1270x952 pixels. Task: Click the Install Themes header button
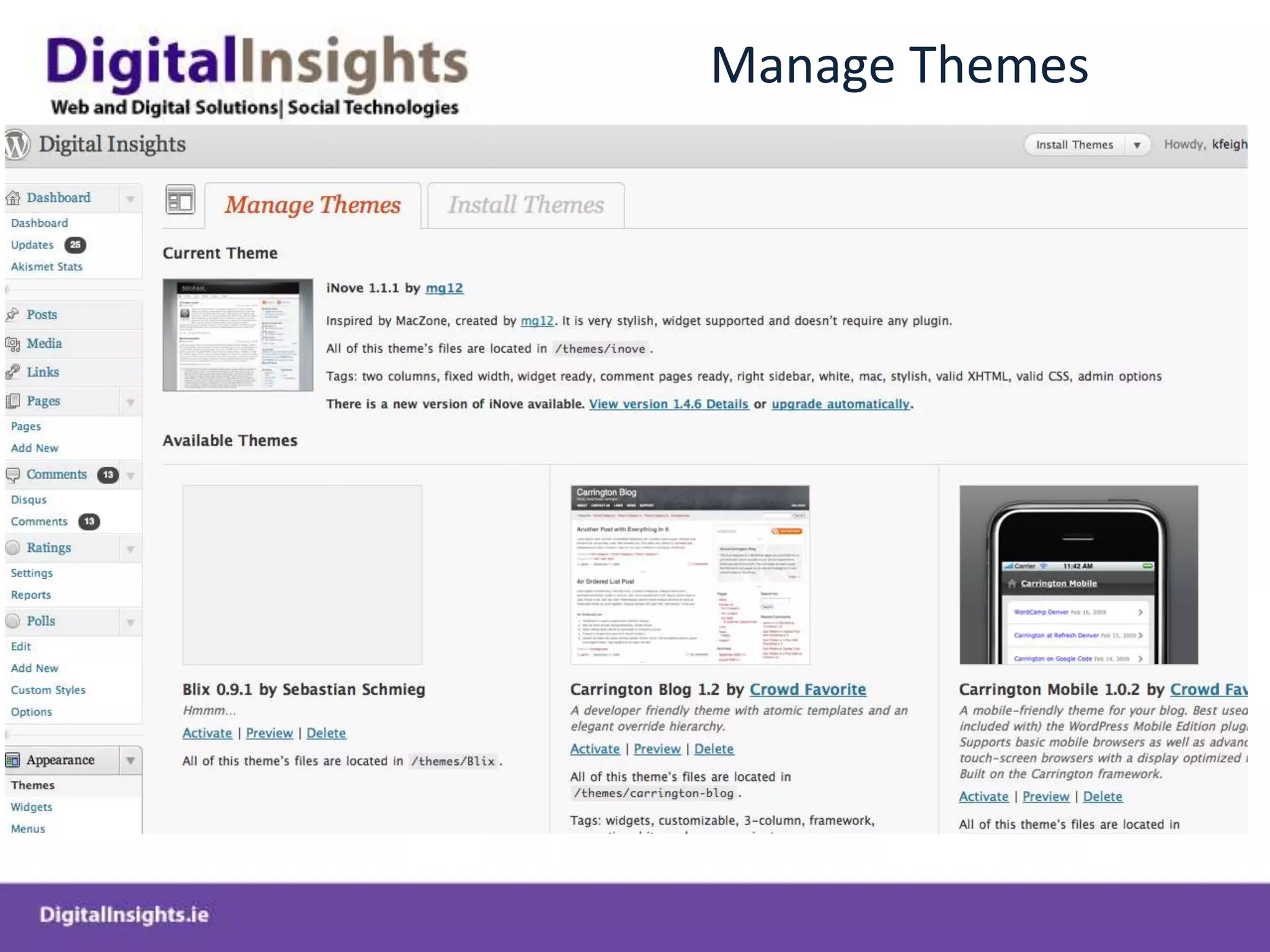point(1075,145)
